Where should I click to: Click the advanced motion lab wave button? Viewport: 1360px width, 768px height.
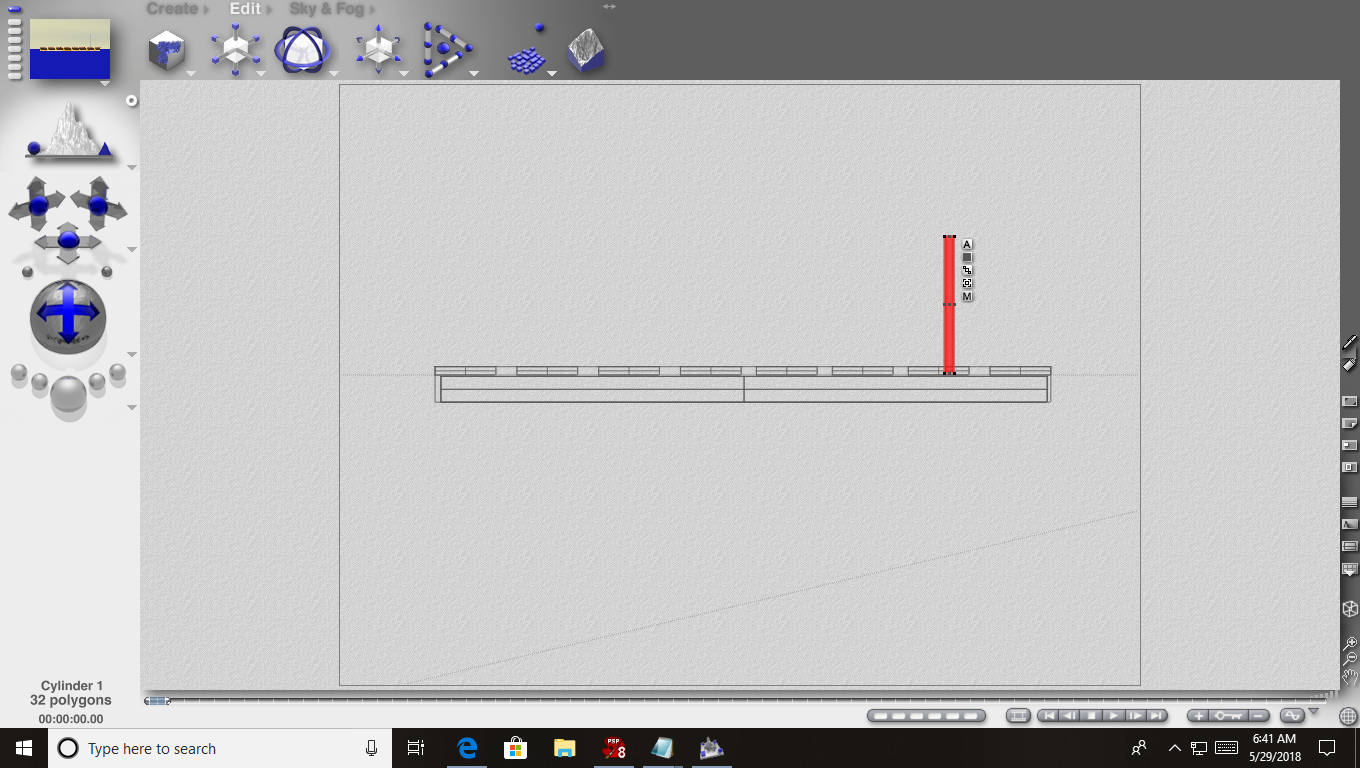coord(1292,716)
